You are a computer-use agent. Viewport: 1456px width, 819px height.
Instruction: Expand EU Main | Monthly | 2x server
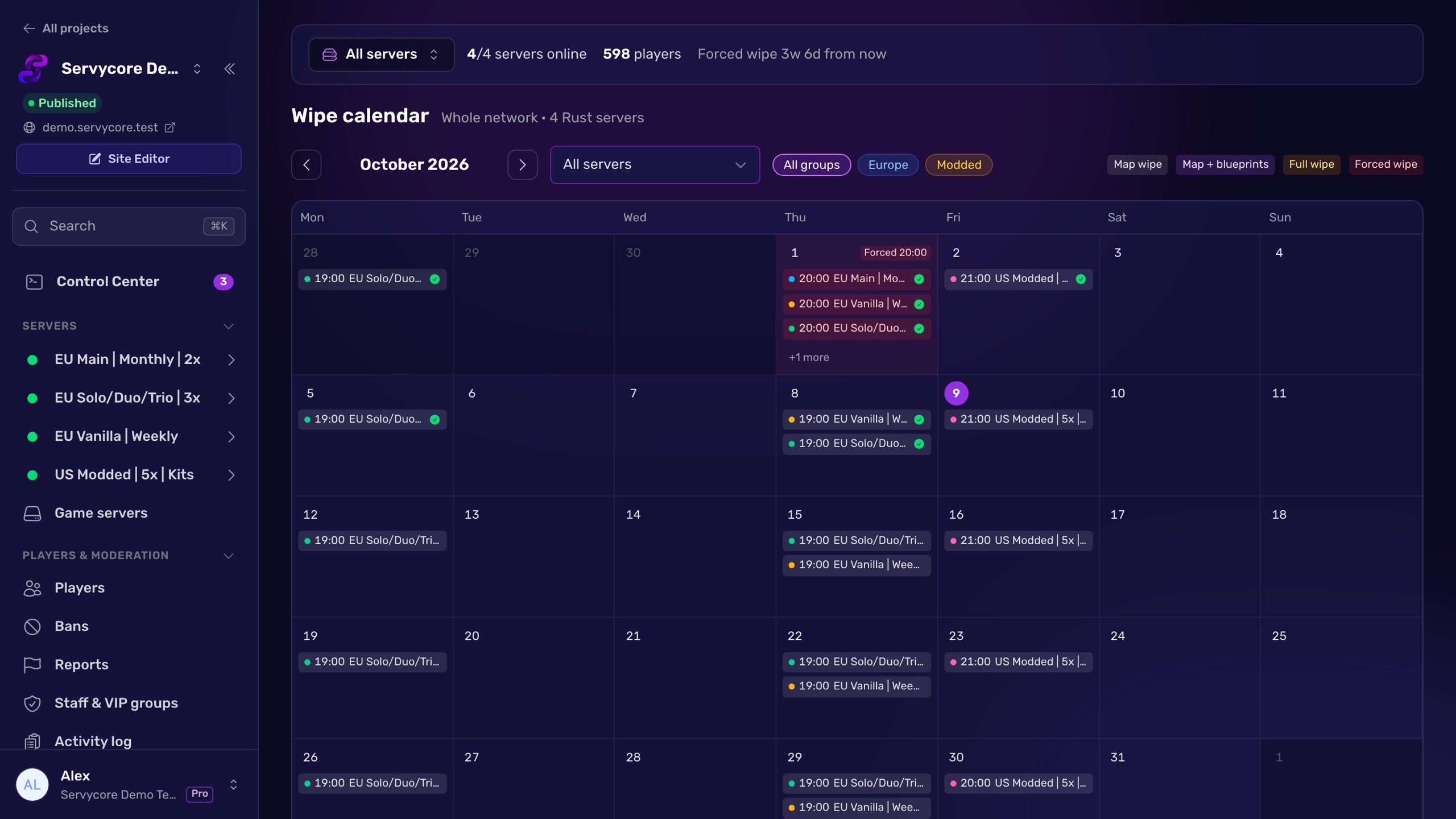[231, 360]
